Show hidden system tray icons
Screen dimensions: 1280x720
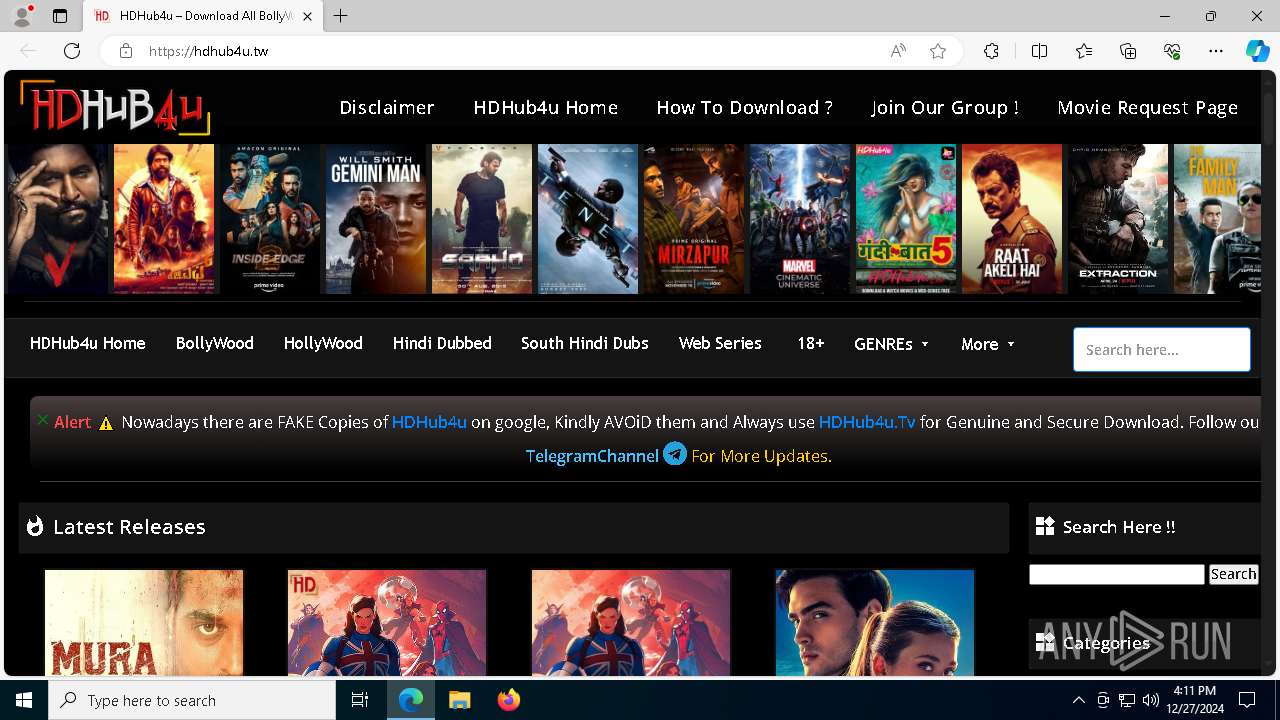click(1078, 700)
